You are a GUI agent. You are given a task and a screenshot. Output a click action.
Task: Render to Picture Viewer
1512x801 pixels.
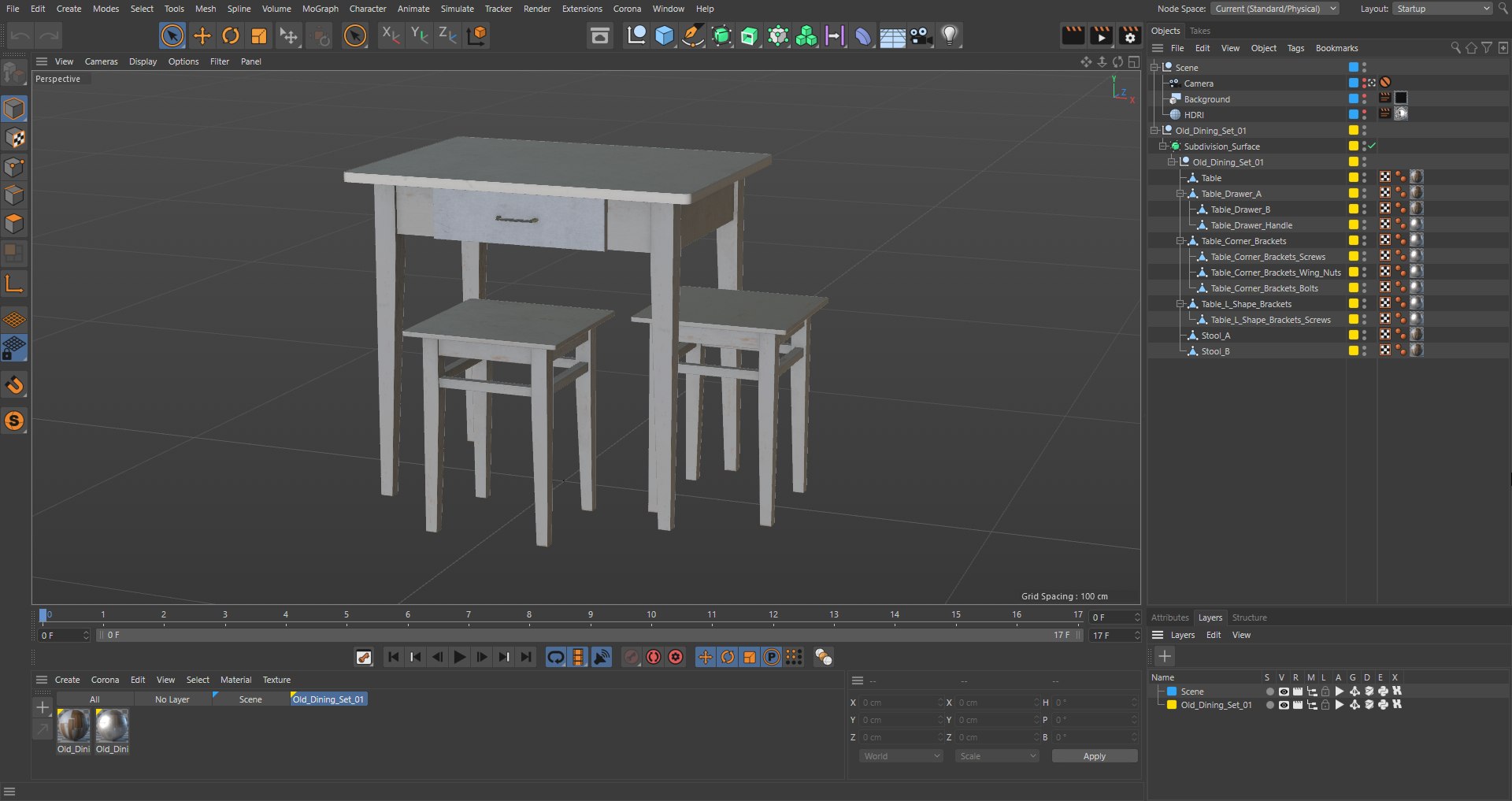[x=1101, y=35]
